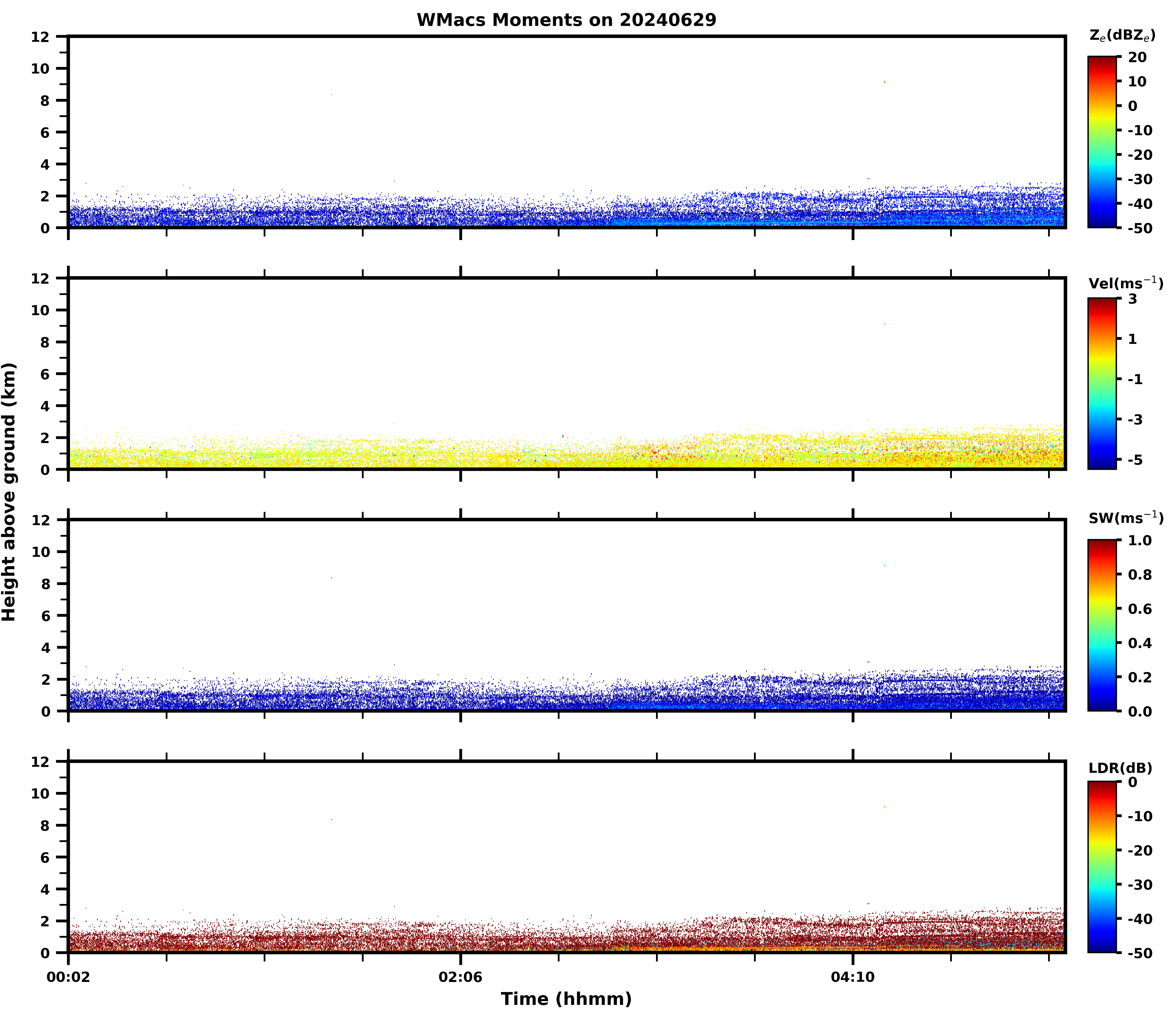The image size is (1176, 1021).
Task: Click the plot title WMacs Moments on 20240629
Action: pyautogui.click(x=566, y=20)
